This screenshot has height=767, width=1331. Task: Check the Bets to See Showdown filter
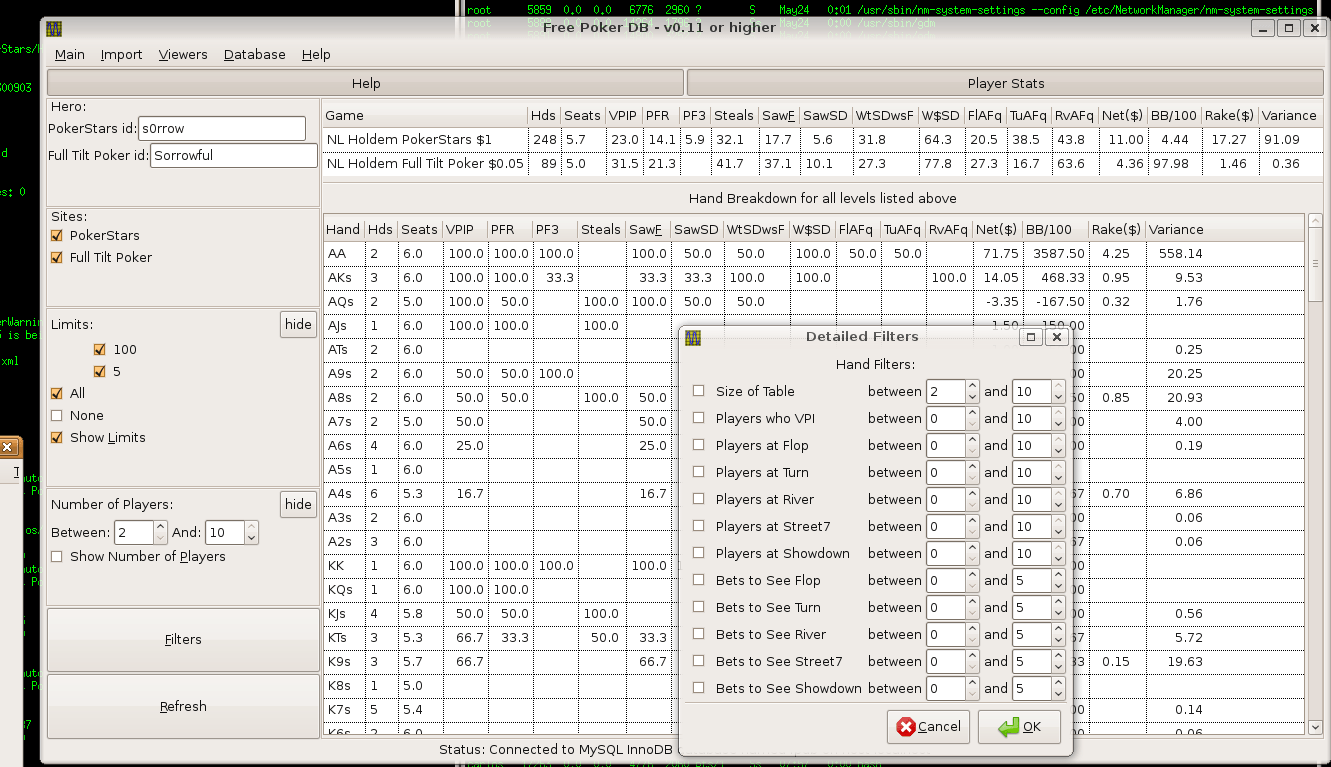click(x=698, y=688)
